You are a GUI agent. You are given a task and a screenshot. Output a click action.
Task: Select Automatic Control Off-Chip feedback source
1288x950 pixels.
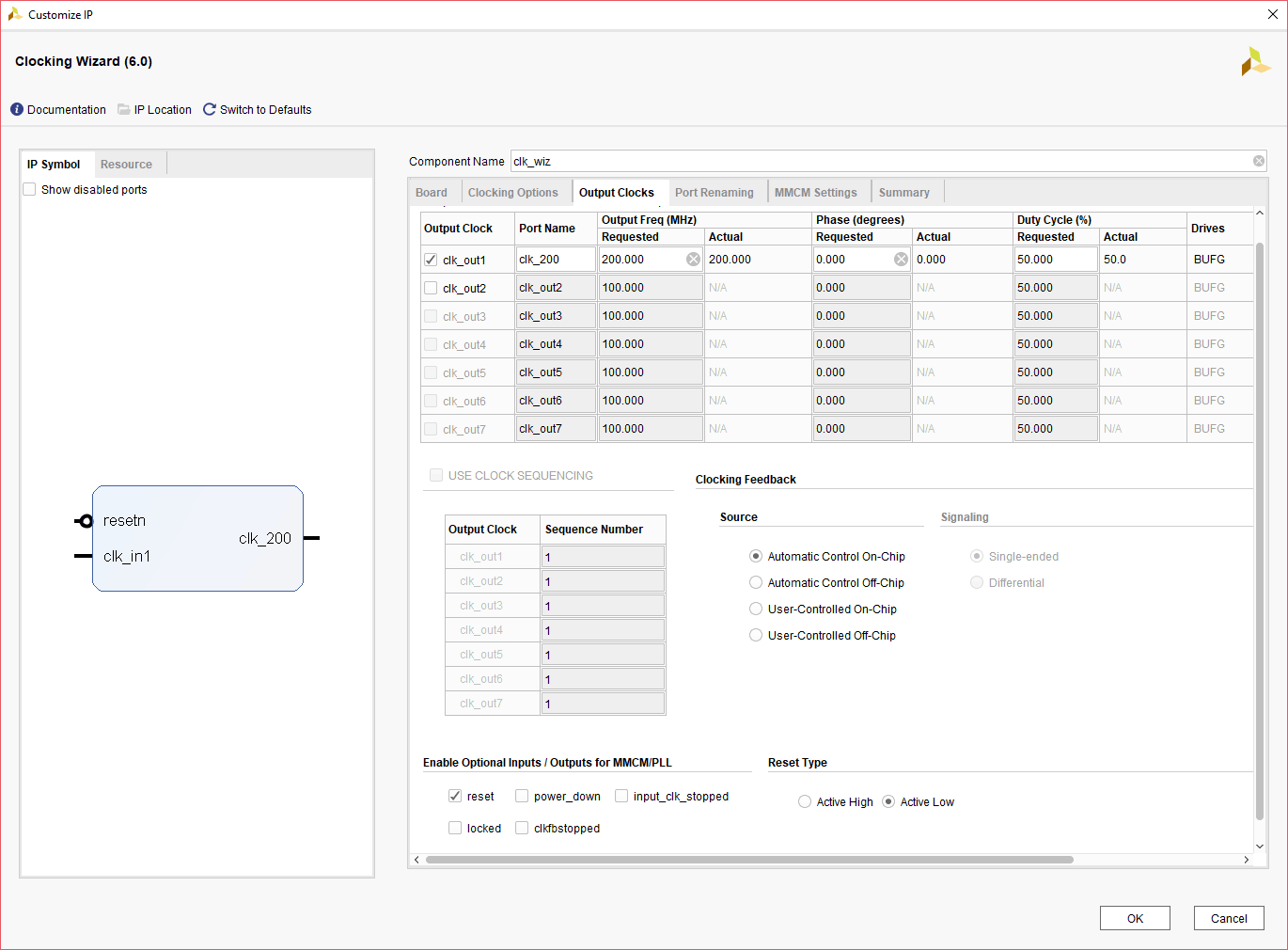point(756,583)
